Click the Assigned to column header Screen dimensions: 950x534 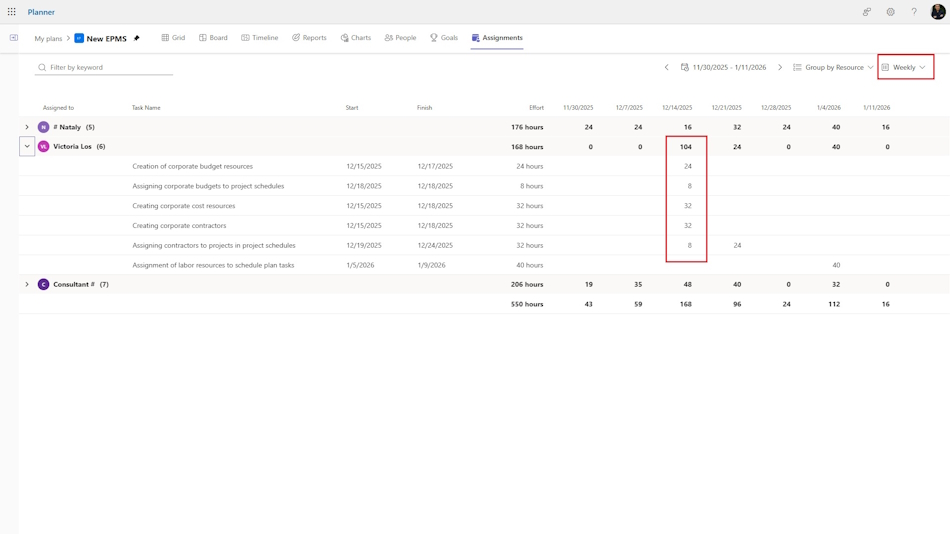point(58,108)
